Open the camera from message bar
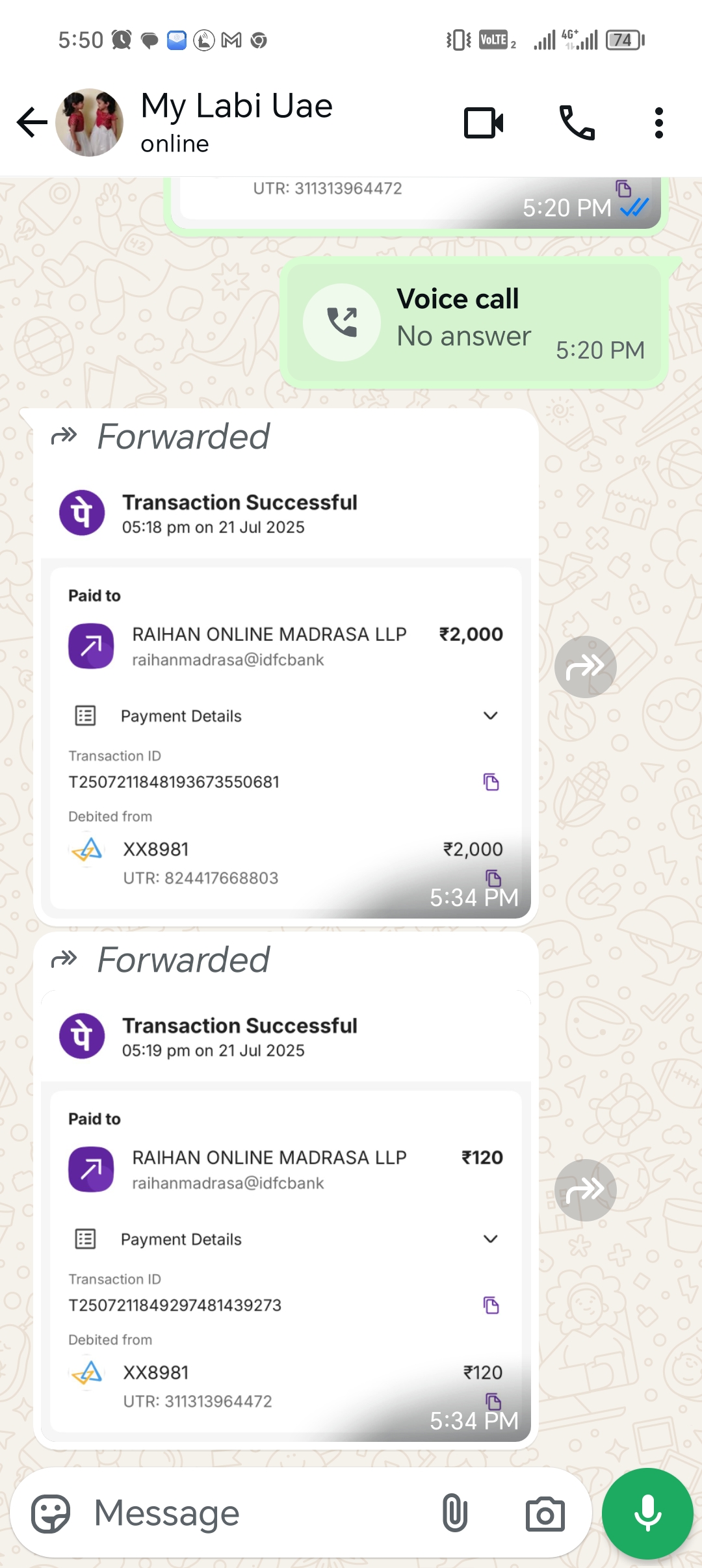This screenshot has height=1568, width=702. 545,1513
